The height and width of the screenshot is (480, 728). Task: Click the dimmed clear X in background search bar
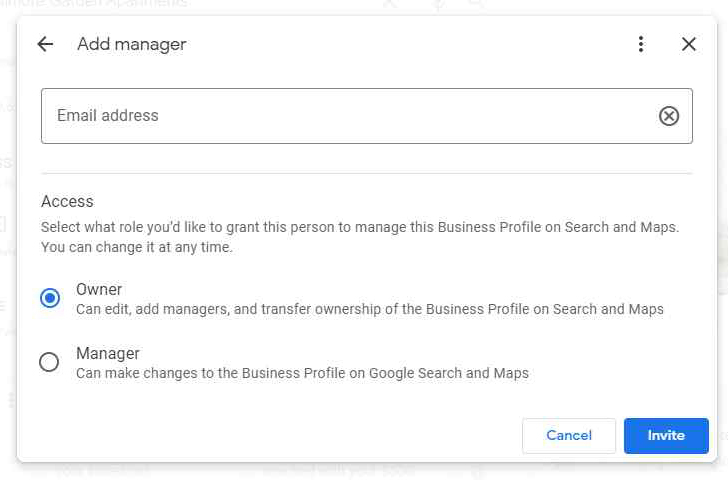(x=390, y=4)
